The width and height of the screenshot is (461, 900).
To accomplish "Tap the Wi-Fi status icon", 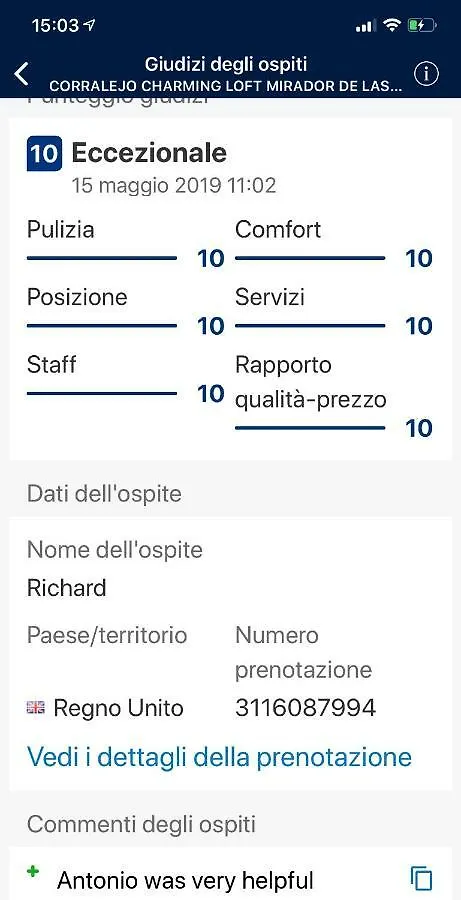I will coord(393,25).
